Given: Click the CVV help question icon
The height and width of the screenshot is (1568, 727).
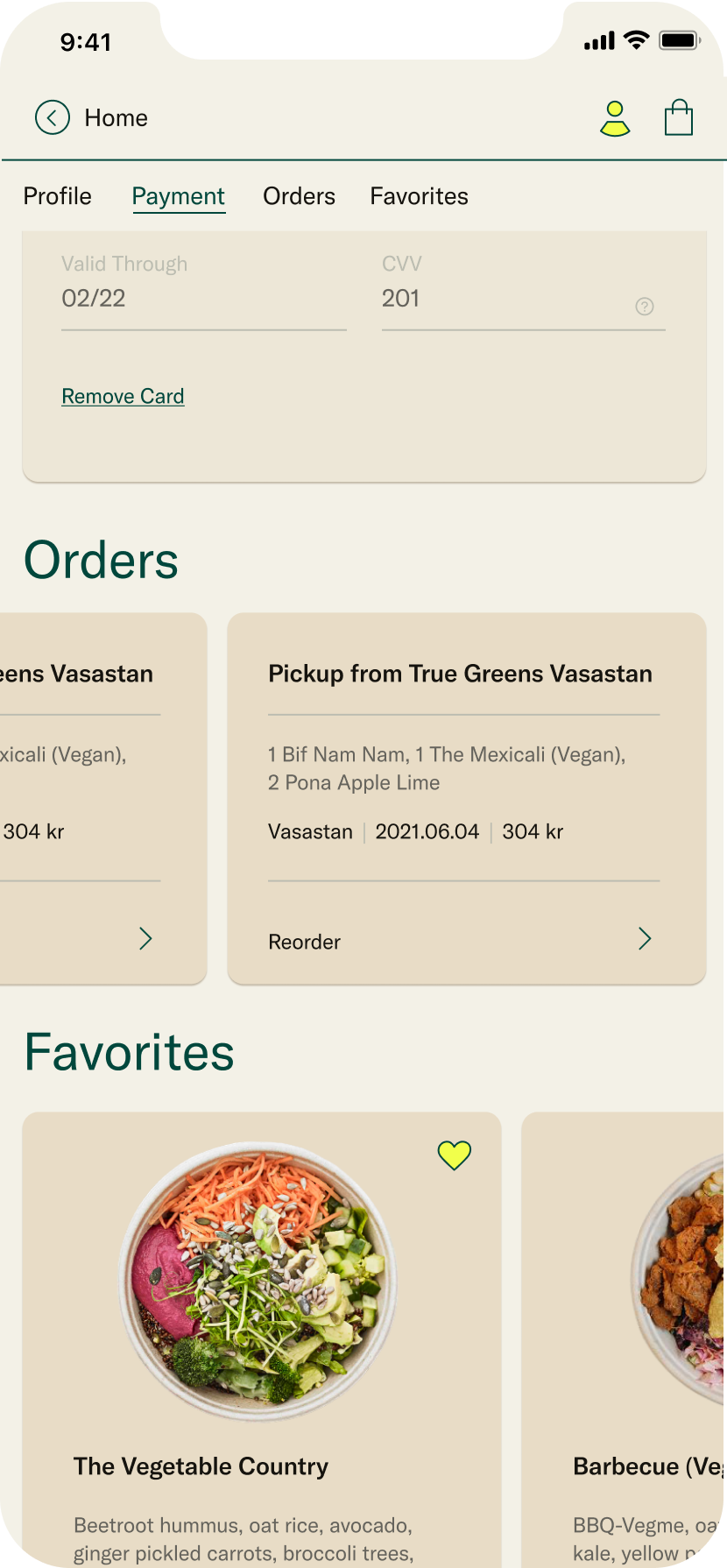Looking at the screenshot, I should (x=645, y=306).
